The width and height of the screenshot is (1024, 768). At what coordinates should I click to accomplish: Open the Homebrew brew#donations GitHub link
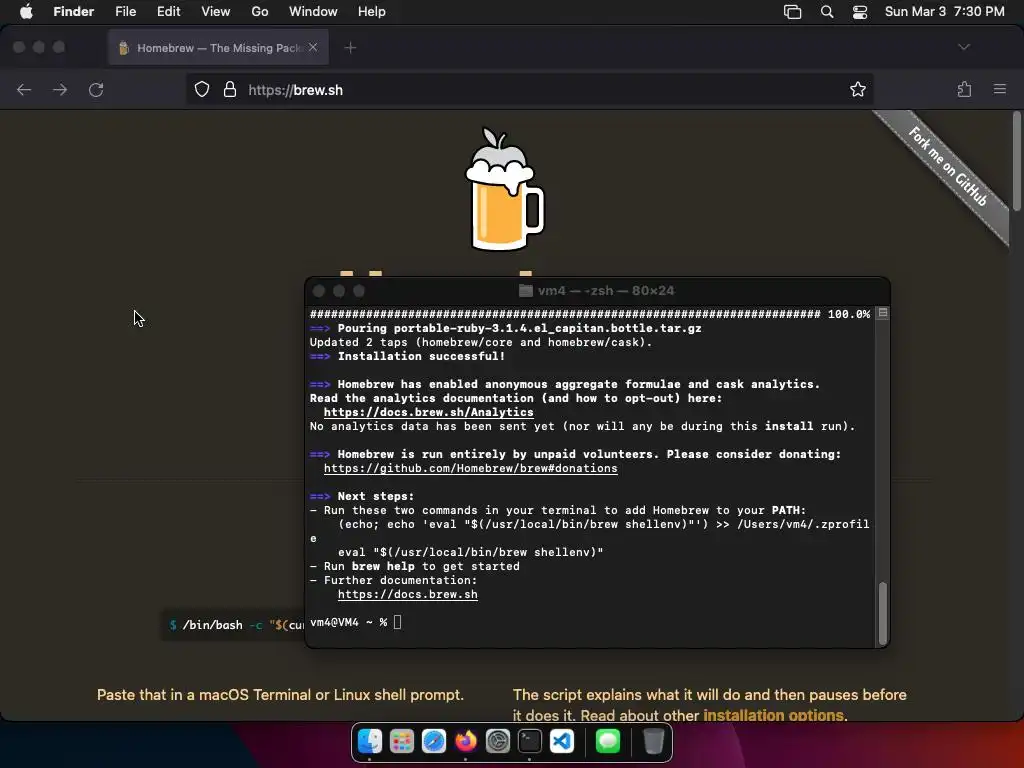click(x=470, y=468)
